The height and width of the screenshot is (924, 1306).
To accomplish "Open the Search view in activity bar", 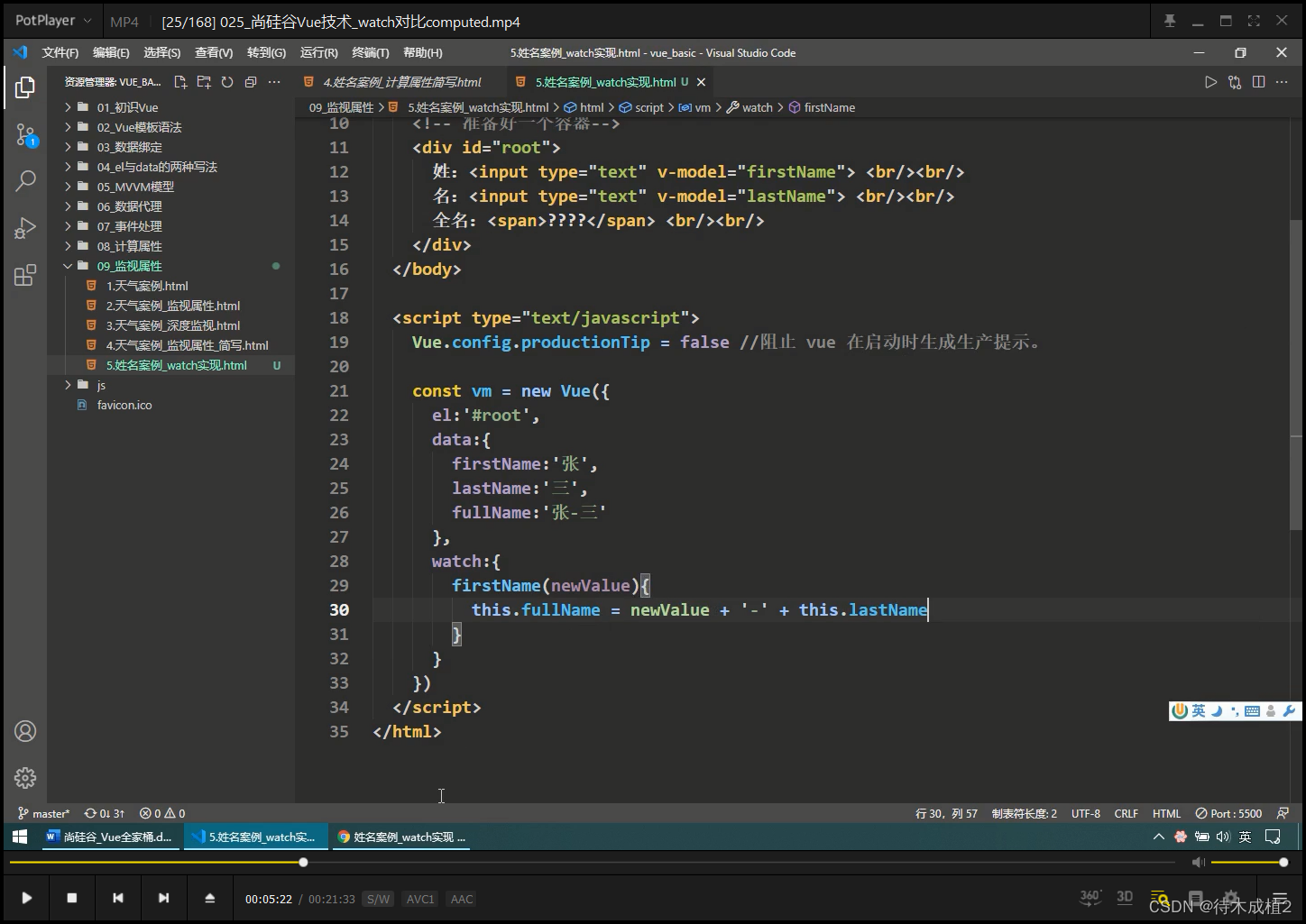I will click(x=25, y=180).
